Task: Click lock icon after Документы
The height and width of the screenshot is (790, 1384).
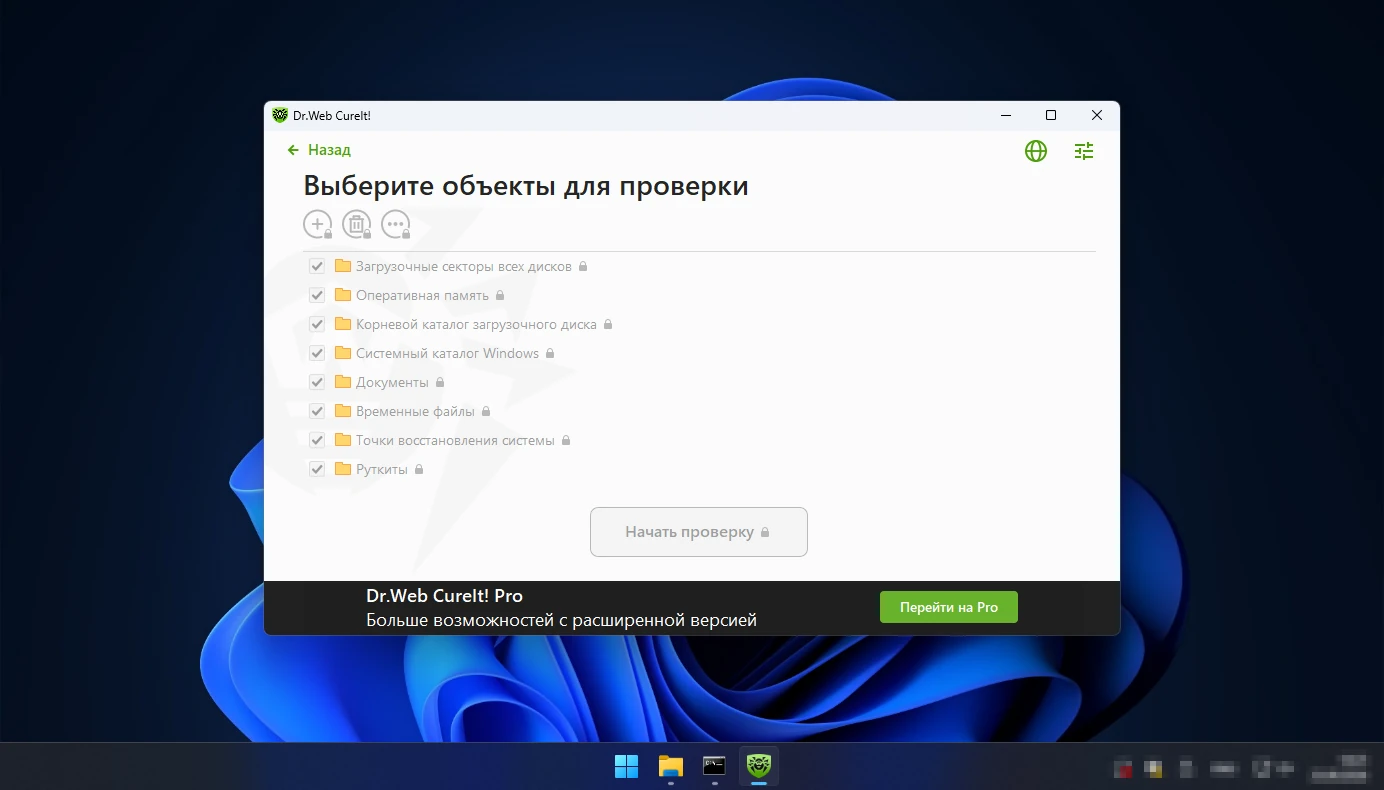Action: pyautogui.click(x=440, y=383)
